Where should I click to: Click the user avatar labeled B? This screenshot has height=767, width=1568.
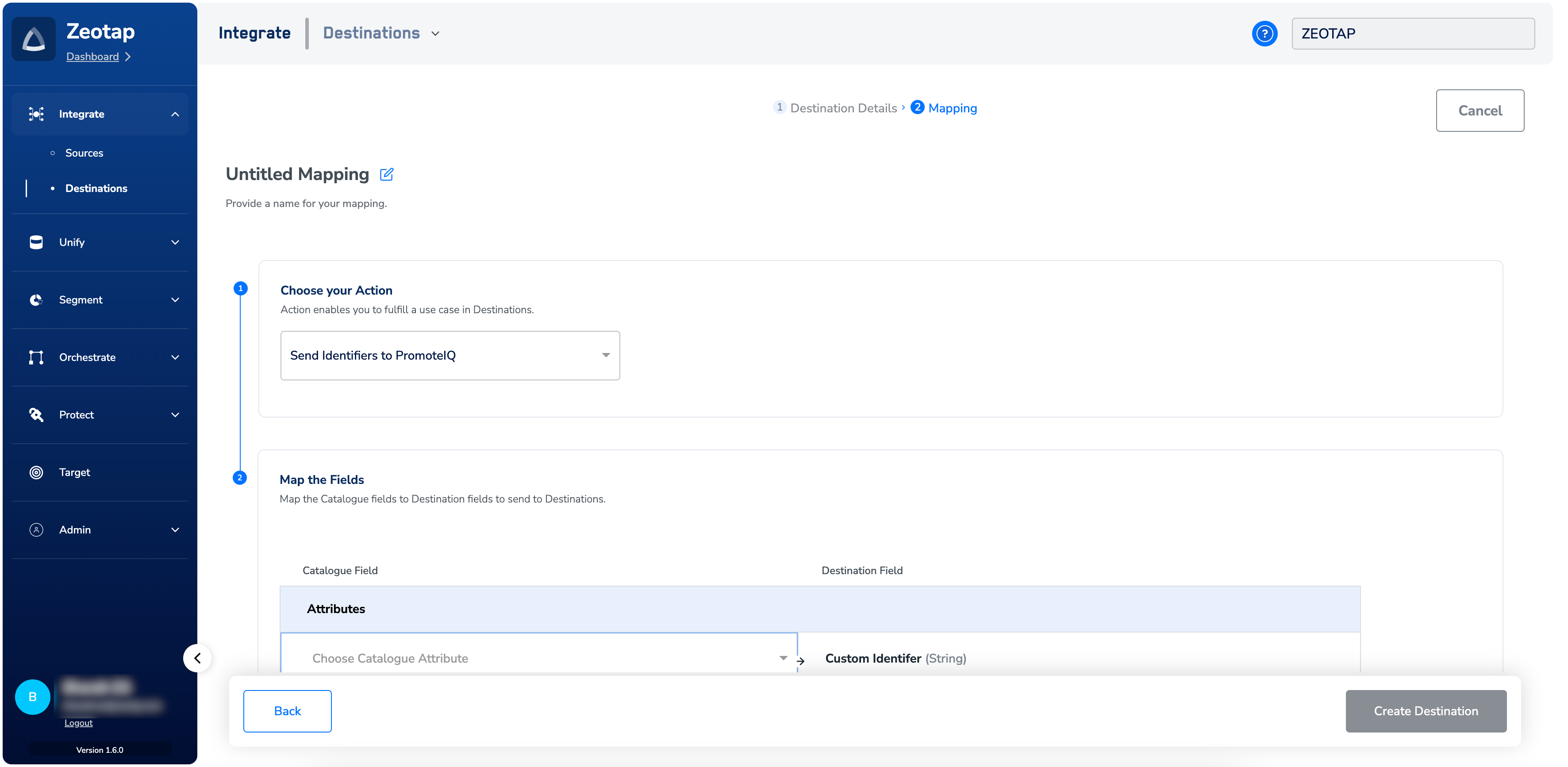point(33,697)
